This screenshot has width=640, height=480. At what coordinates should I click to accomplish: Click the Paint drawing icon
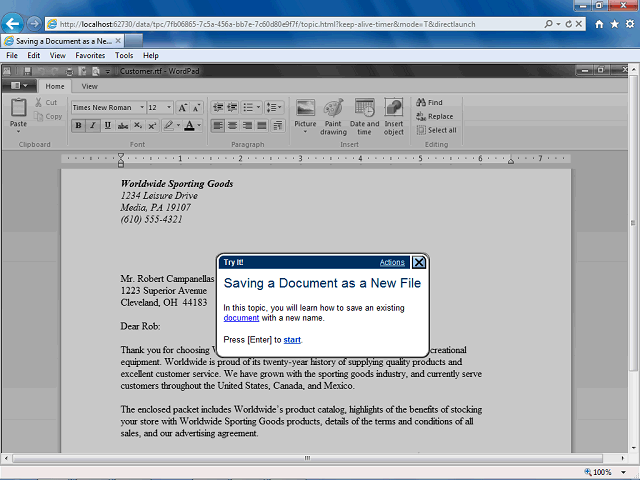333,108
